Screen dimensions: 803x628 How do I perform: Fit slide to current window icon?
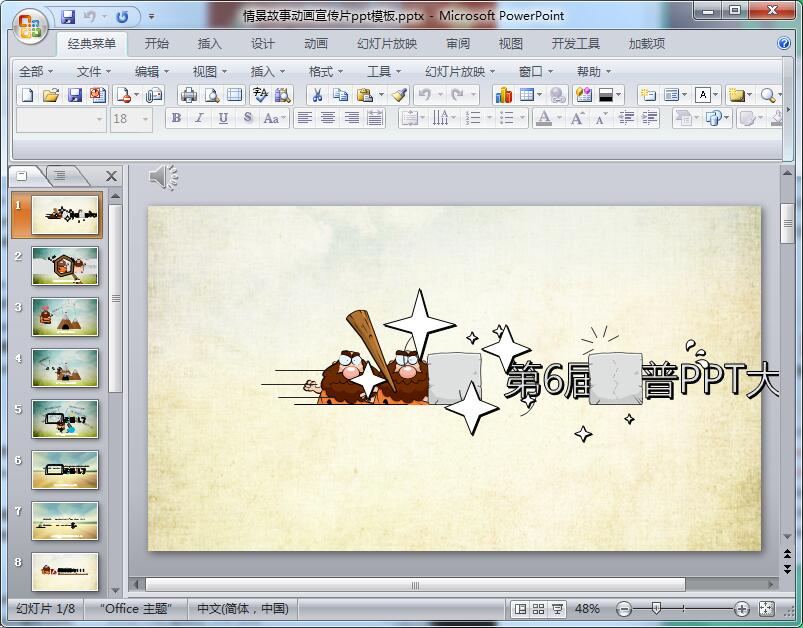click(x=766, y=609)
